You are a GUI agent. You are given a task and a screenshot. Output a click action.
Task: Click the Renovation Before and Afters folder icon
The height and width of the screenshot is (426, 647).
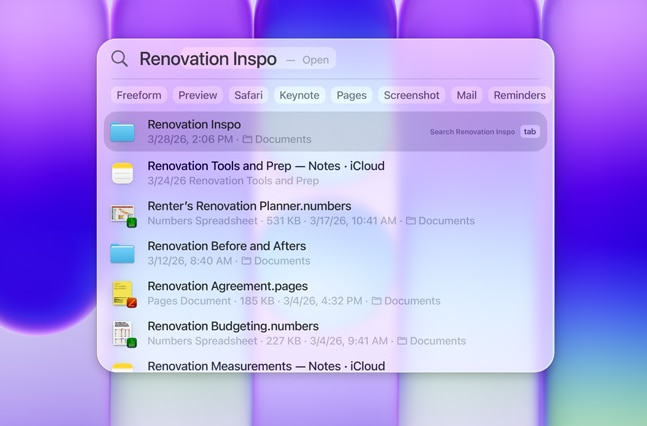coord(123,253)
